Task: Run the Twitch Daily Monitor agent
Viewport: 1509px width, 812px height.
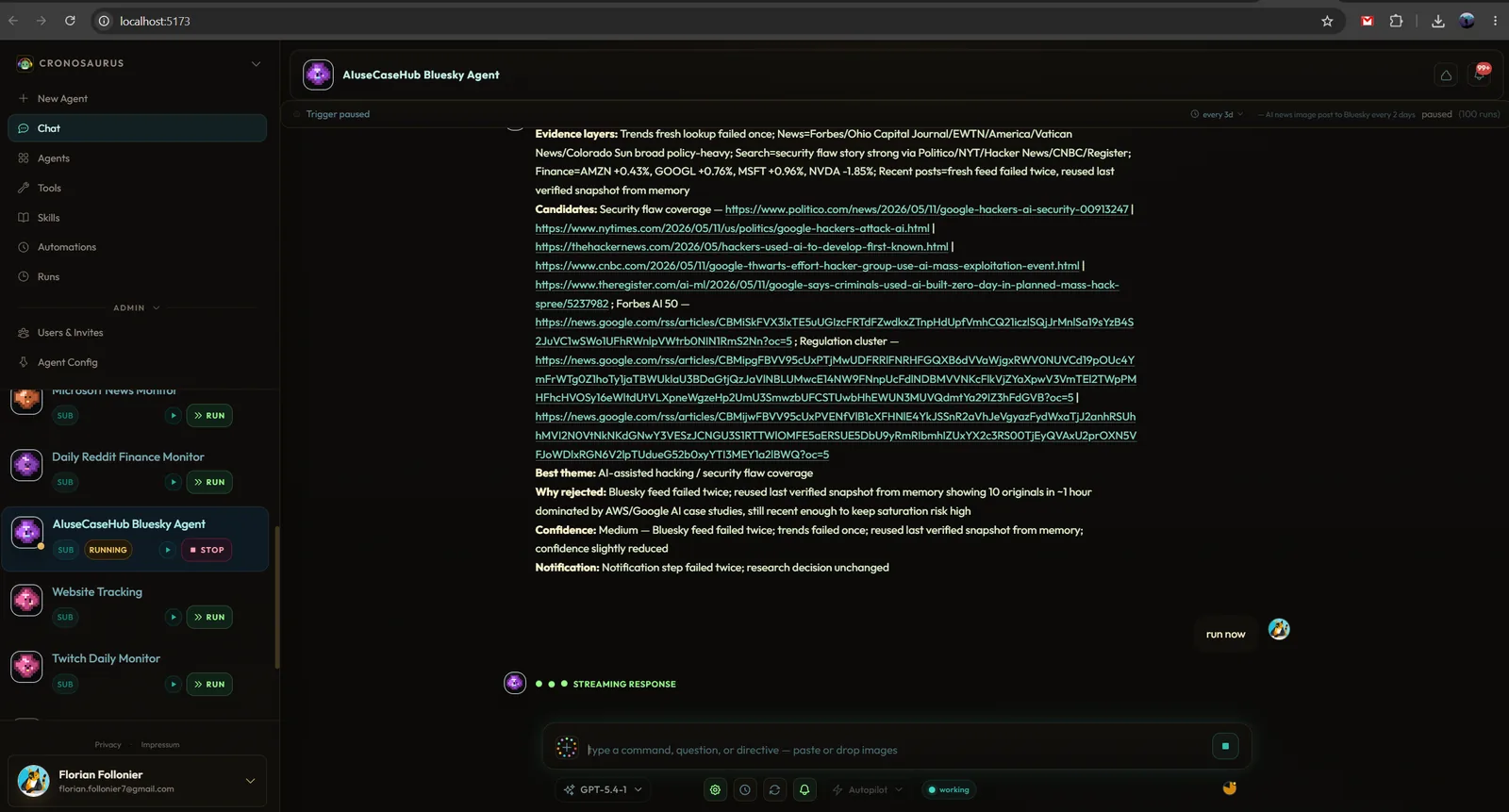Action: pos(209,684)
